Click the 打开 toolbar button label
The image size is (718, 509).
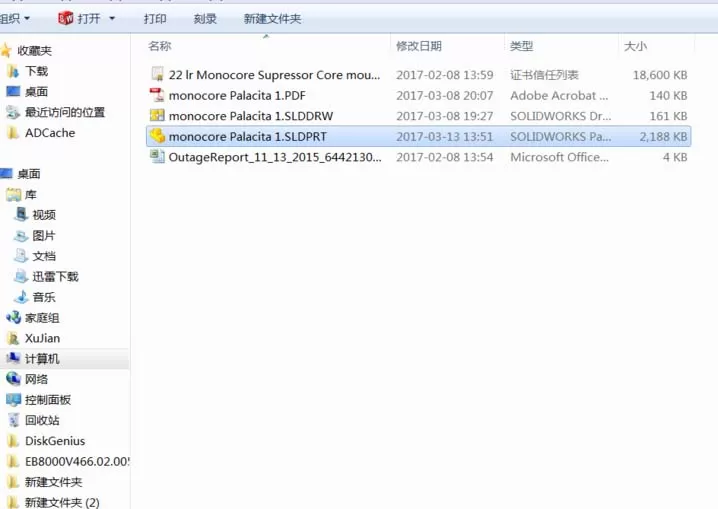[x=88, y=19]
